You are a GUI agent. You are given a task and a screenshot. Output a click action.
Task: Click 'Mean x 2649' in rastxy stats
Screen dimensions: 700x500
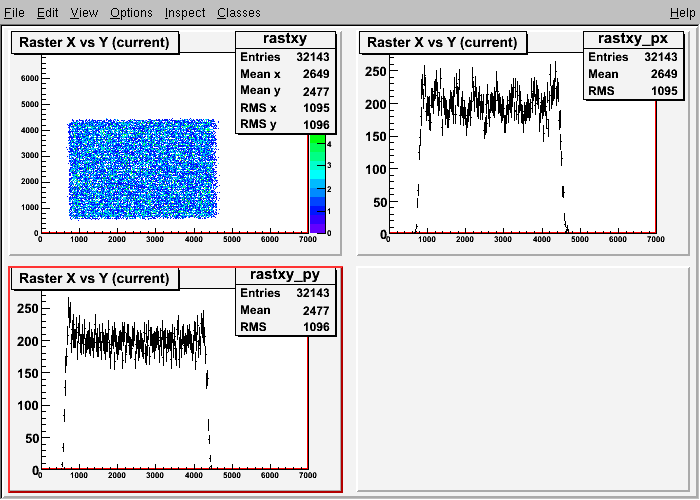tap(285, 74)
